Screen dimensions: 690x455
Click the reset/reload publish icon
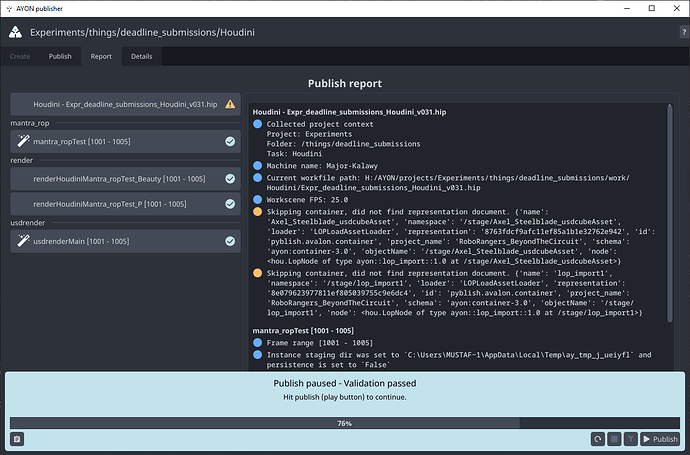point(598,439)
